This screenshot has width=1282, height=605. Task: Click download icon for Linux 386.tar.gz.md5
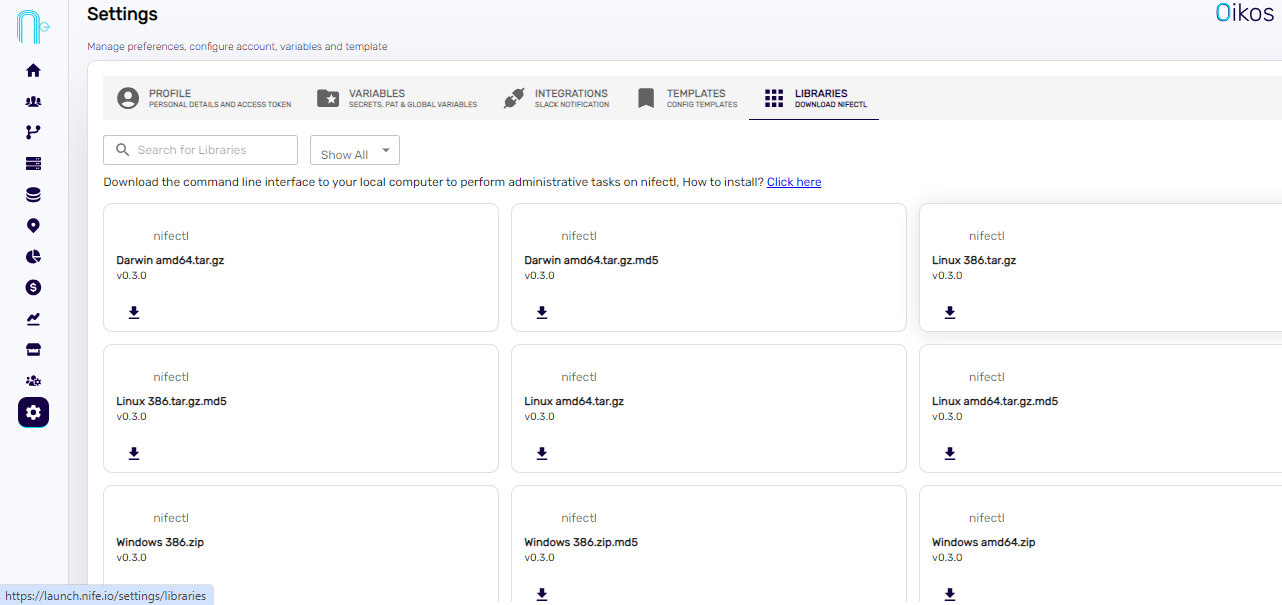[x=134, y=453]
